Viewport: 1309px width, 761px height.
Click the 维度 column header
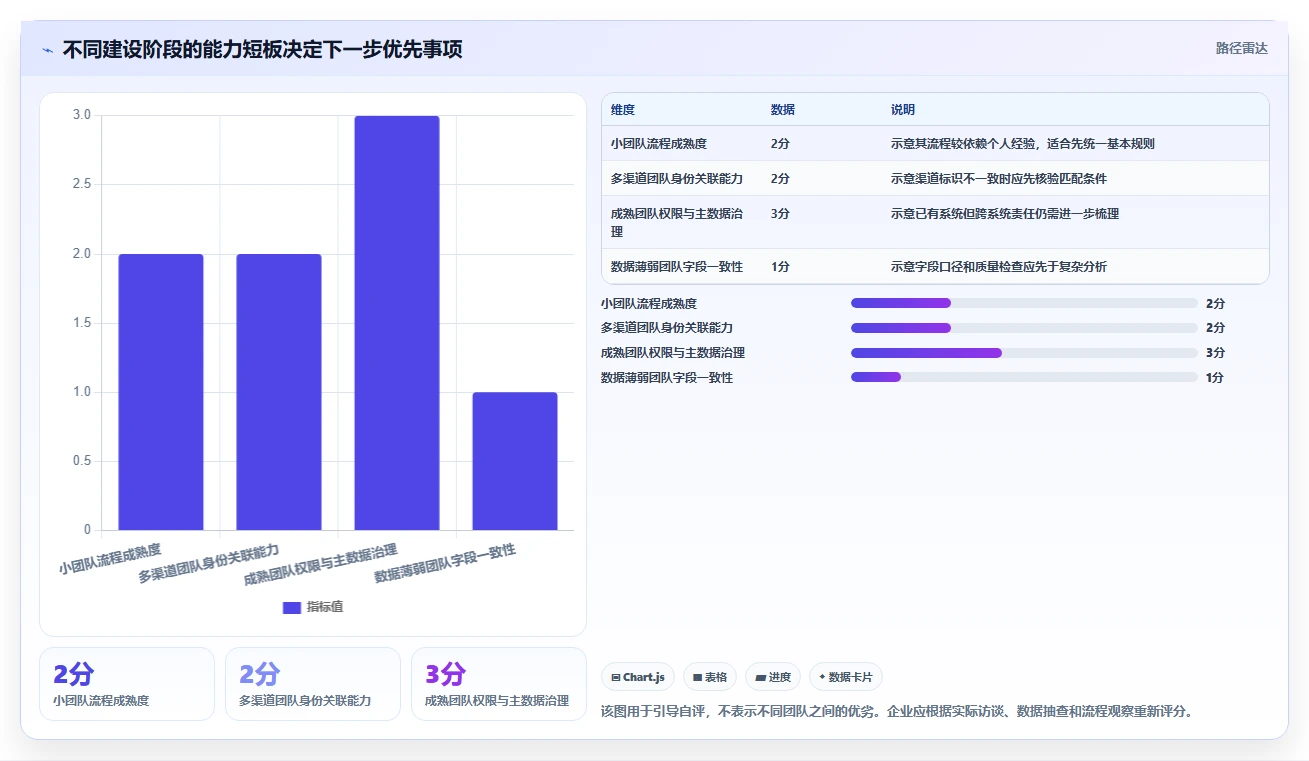(623, 110)
